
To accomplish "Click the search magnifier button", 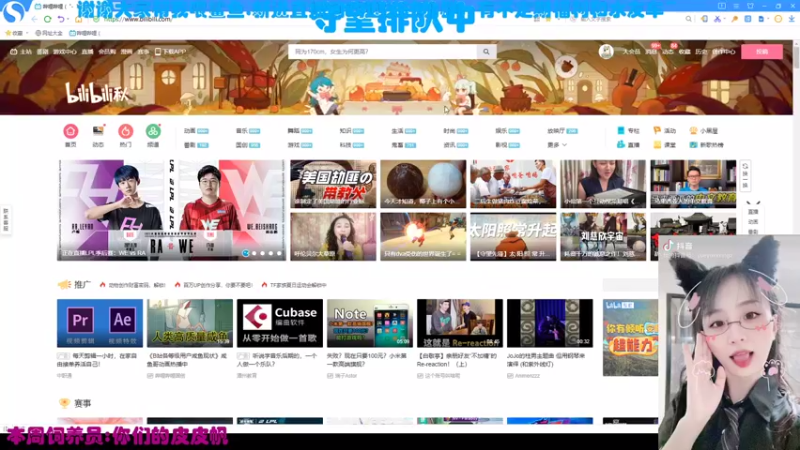I will pyautogui.click(x=486, y=52).
